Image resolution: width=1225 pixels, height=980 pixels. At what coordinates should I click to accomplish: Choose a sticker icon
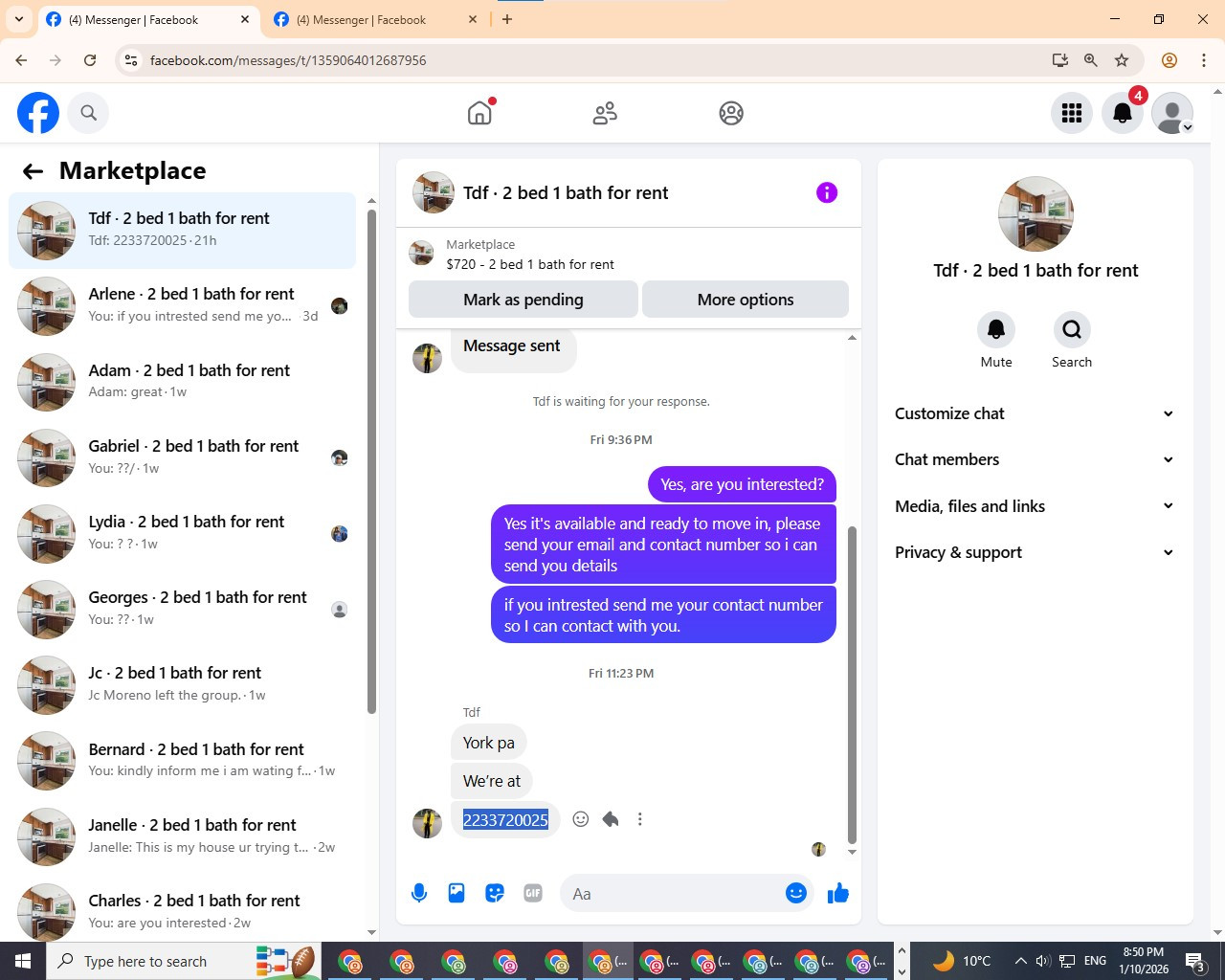pyautogui.click(x=495, y=894)
